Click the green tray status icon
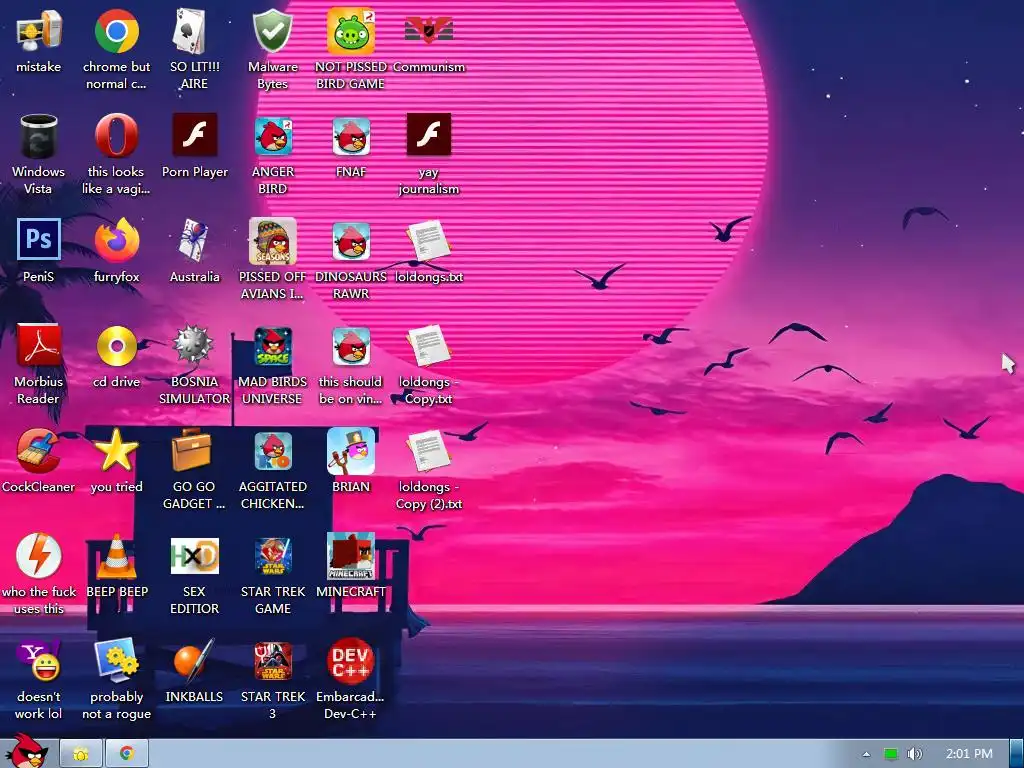Screen dimensions: 1024x768 pyautogui.click(x=891, y=754)
